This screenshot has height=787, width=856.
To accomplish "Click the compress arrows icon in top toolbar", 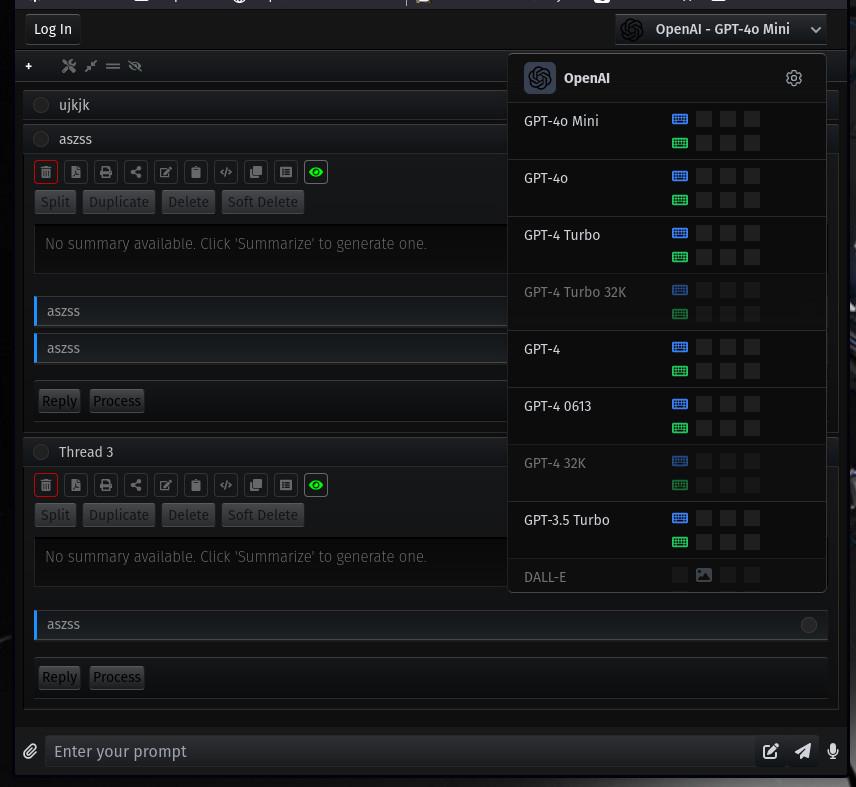I will [91, 66].
